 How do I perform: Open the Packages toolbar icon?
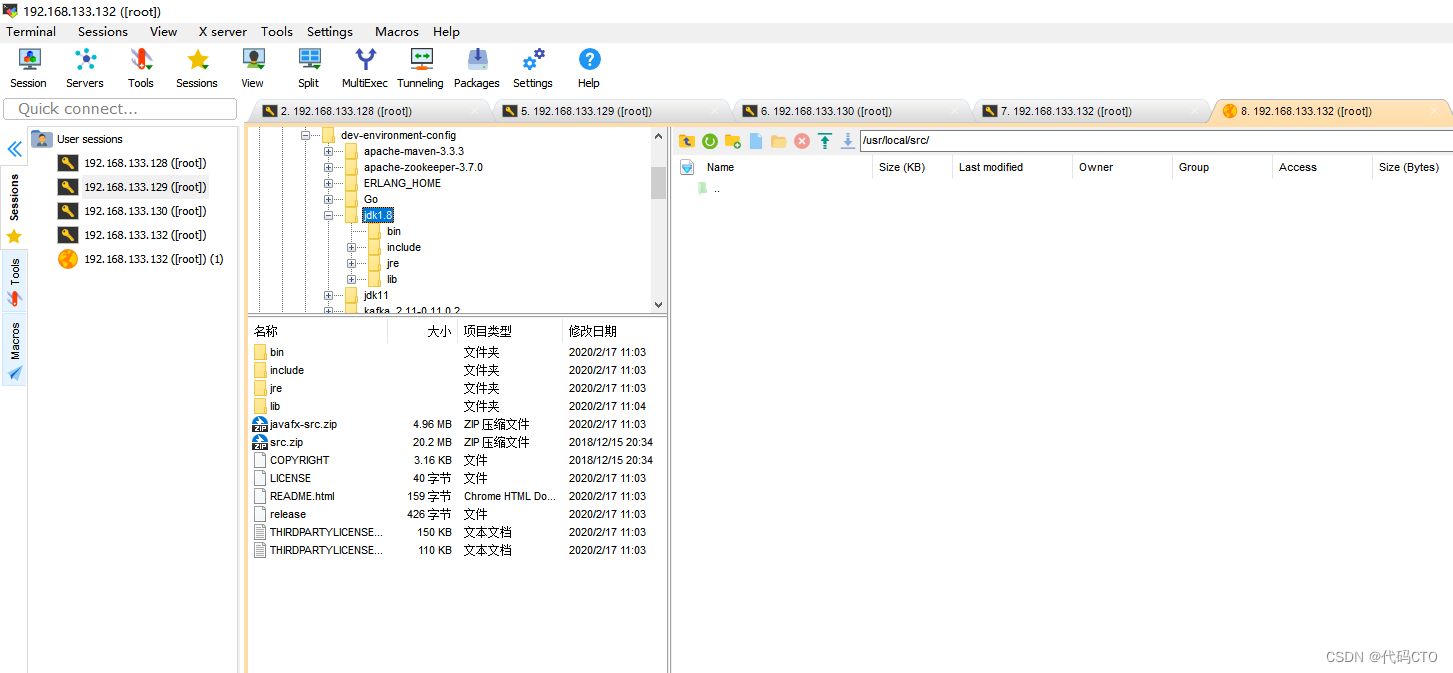(477, 68)
